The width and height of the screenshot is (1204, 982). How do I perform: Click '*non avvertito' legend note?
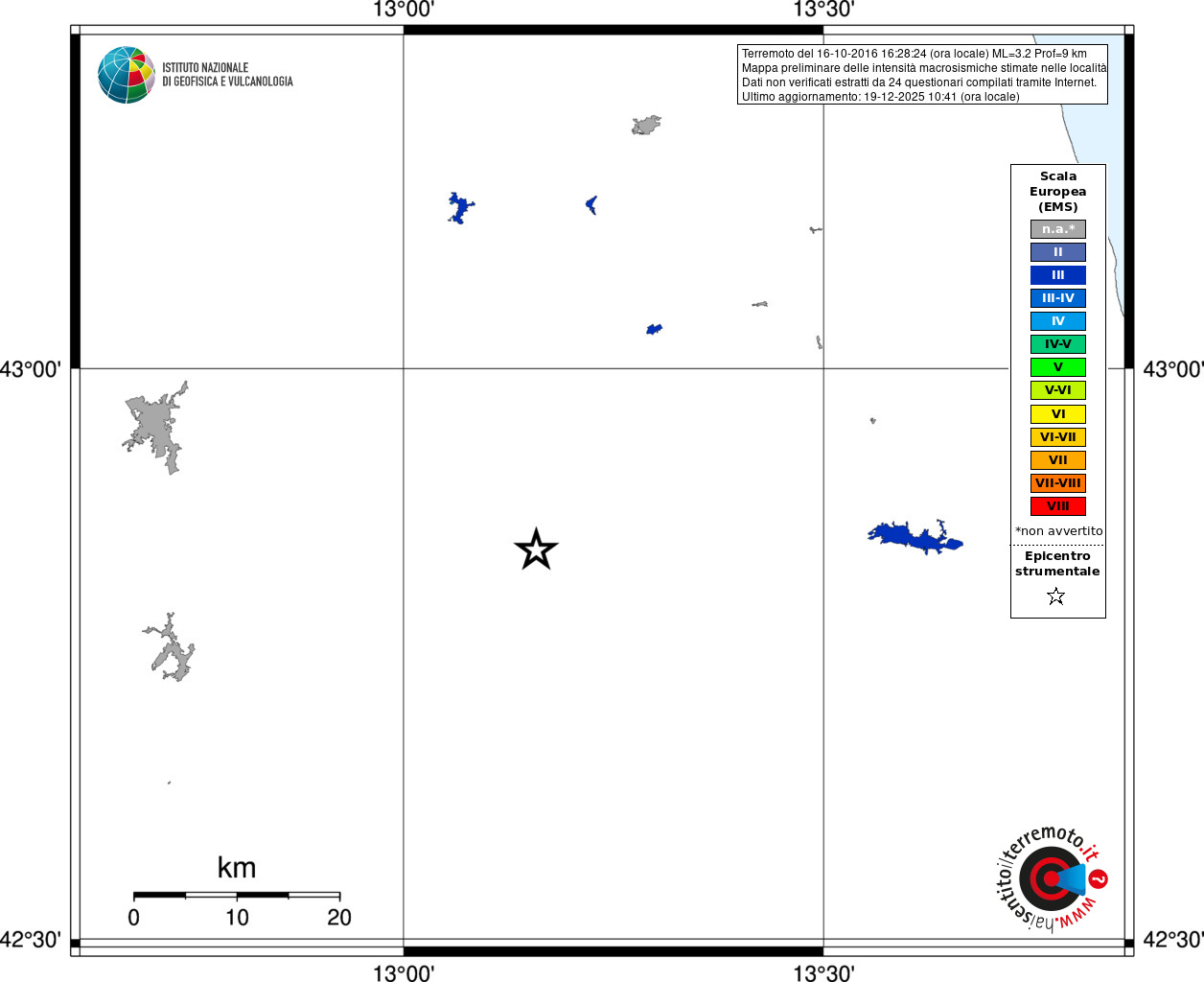[x=1059, y=531]
